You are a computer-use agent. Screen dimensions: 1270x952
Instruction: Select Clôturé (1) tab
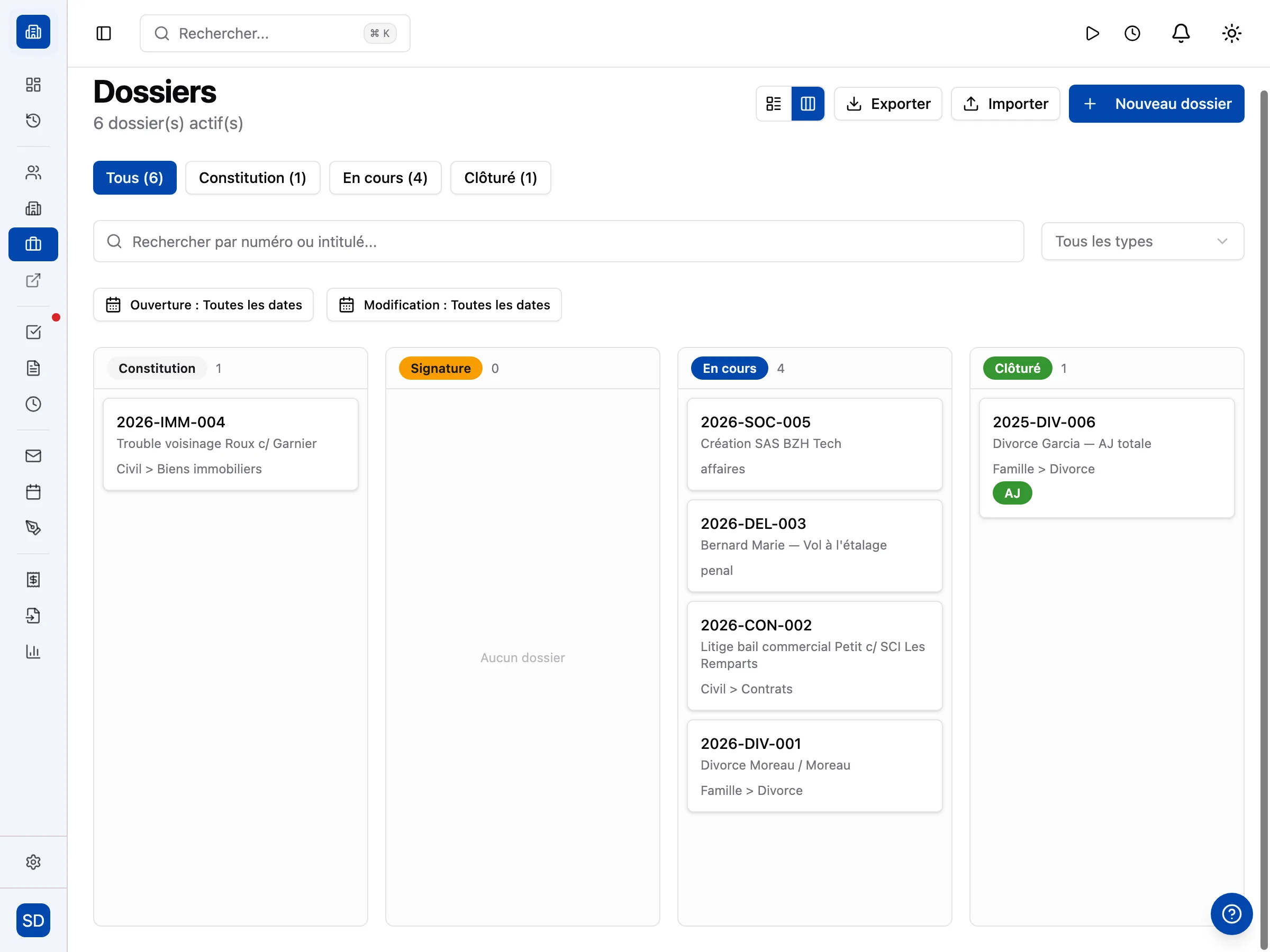coord(500,178)
